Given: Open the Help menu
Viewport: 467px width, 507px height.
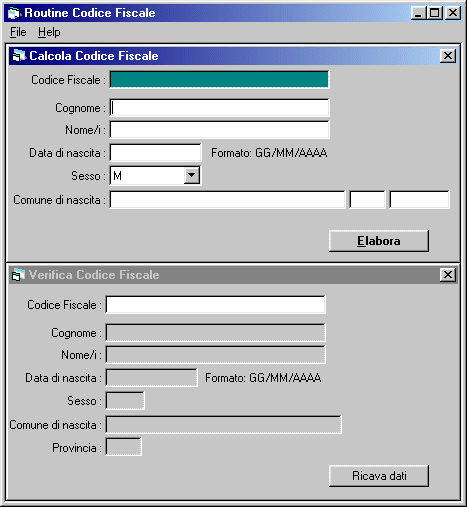Looking at the screenshot, I should pyautogui.click(x=49, y=32).
